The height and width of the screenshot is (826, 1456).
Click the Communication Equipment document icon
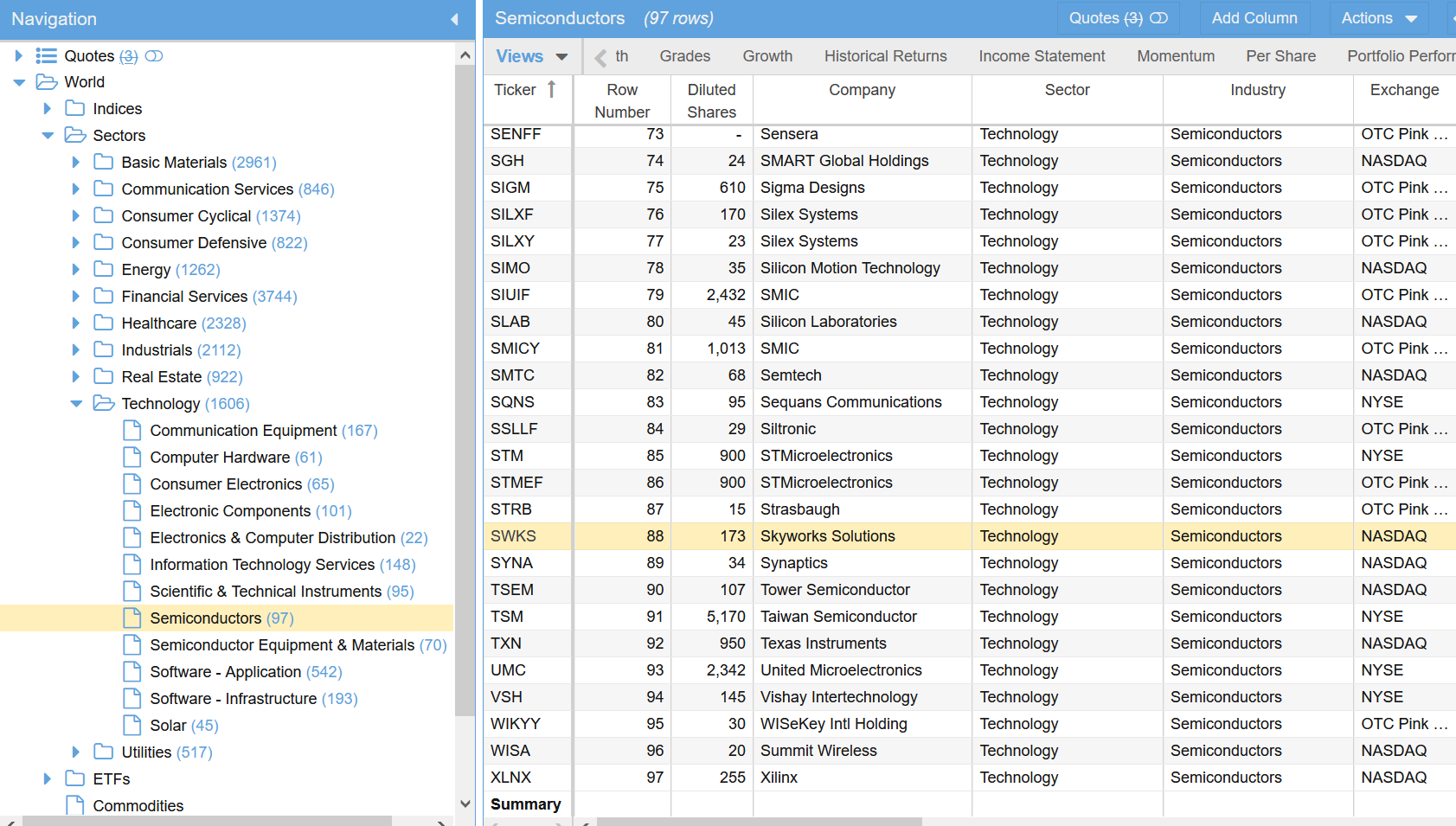point(132,430)
